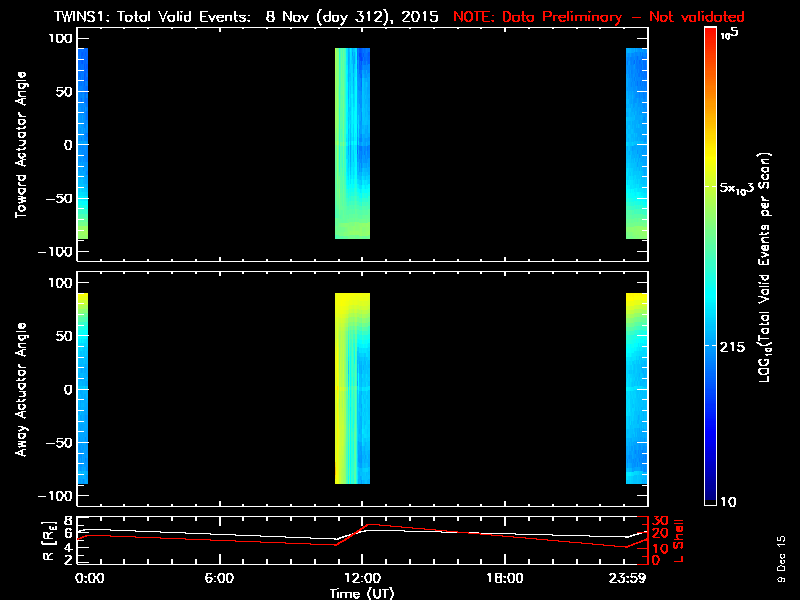Click the 'Time (UT)' x-axis label
Screen dimensions: 800x600
click(363, 592)
